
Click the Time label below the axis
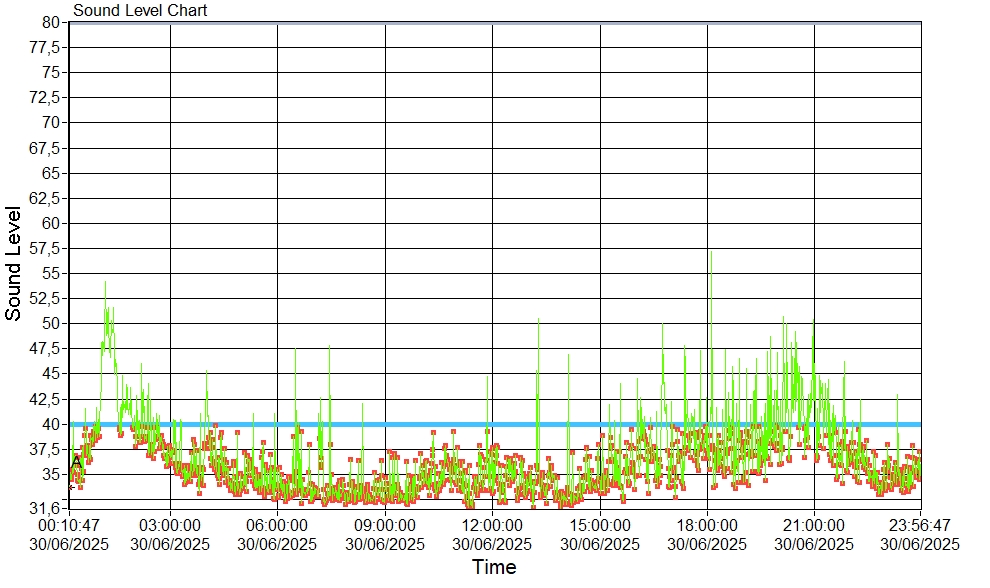pos(494,568)
